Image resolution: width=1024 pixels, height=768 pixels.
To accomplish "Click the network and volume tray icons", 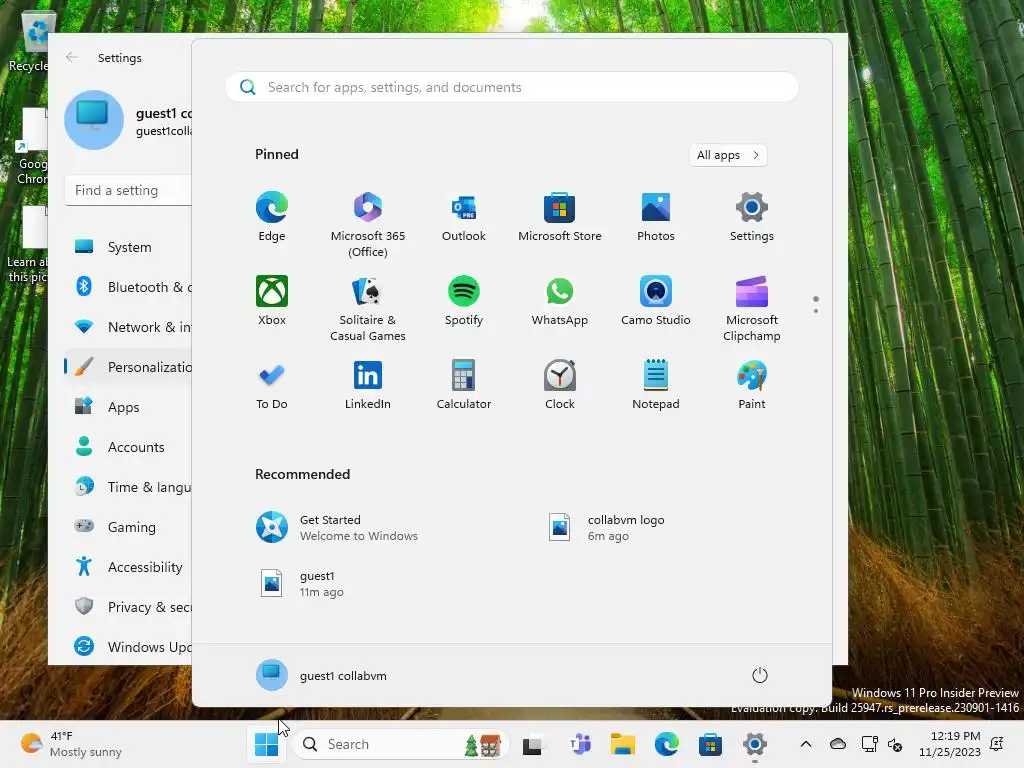I will coord(882,744).
